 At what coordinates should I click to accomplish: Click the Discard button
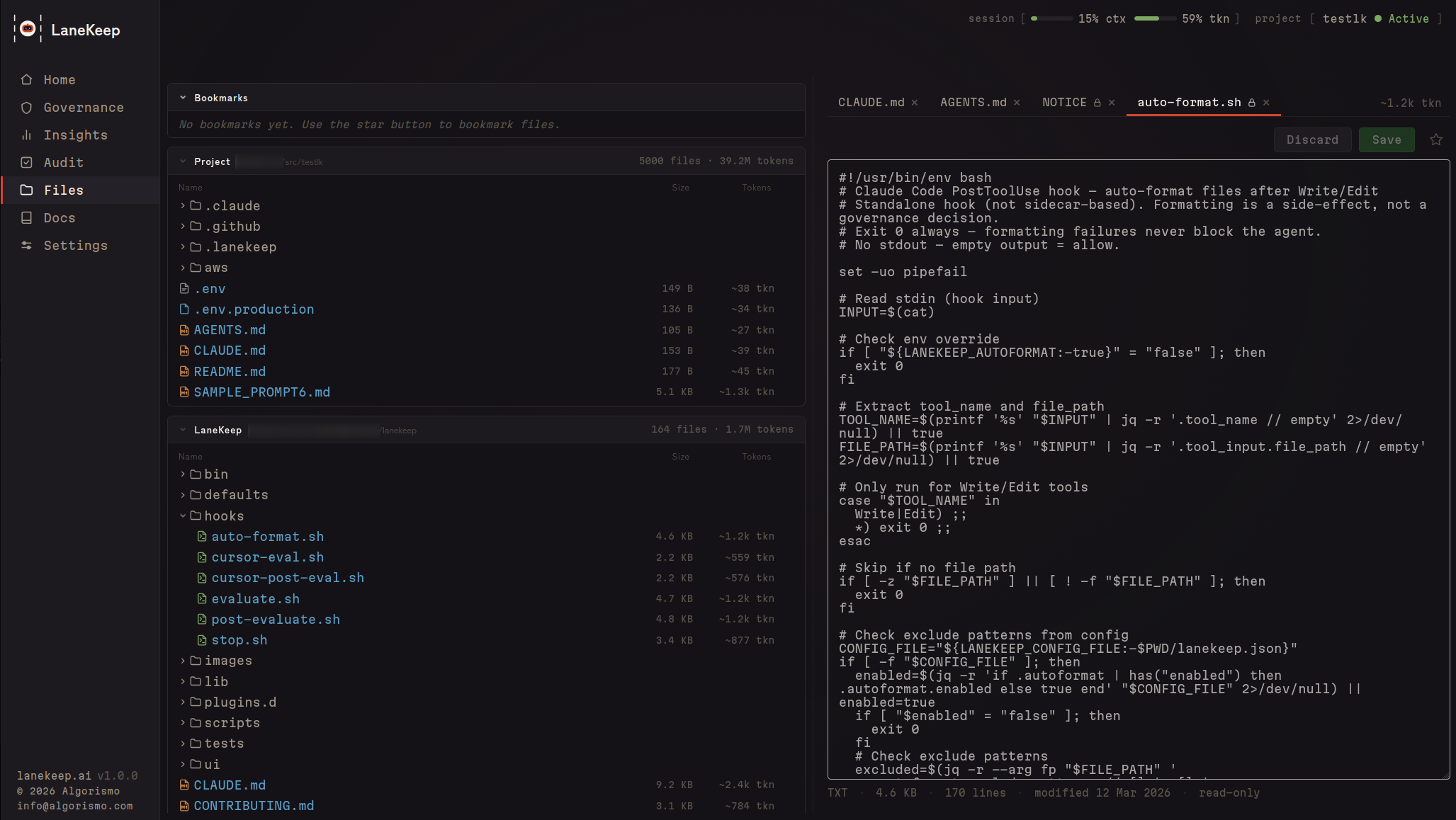tap(1312, 139)
